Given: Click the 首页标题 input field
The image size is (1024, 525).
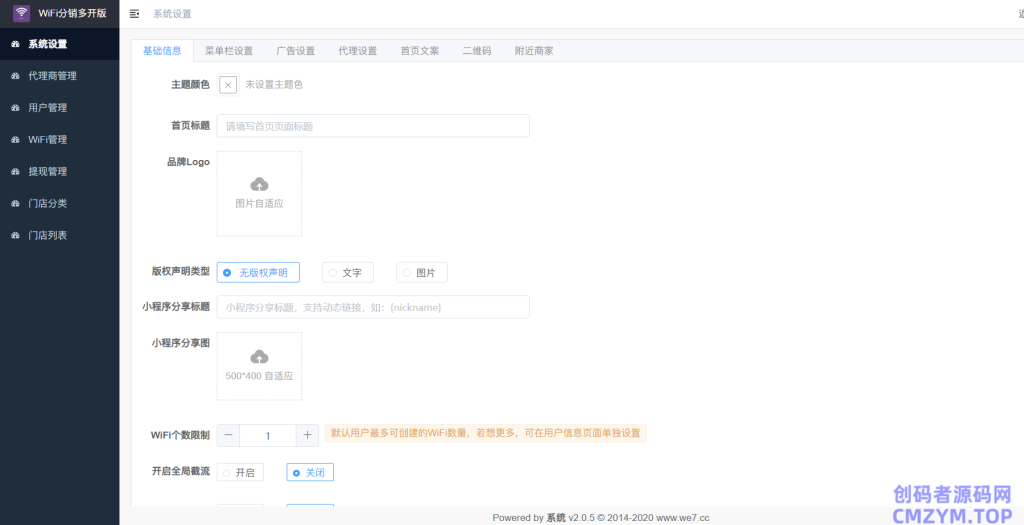Looking at the screenshot, I should 372,126.
